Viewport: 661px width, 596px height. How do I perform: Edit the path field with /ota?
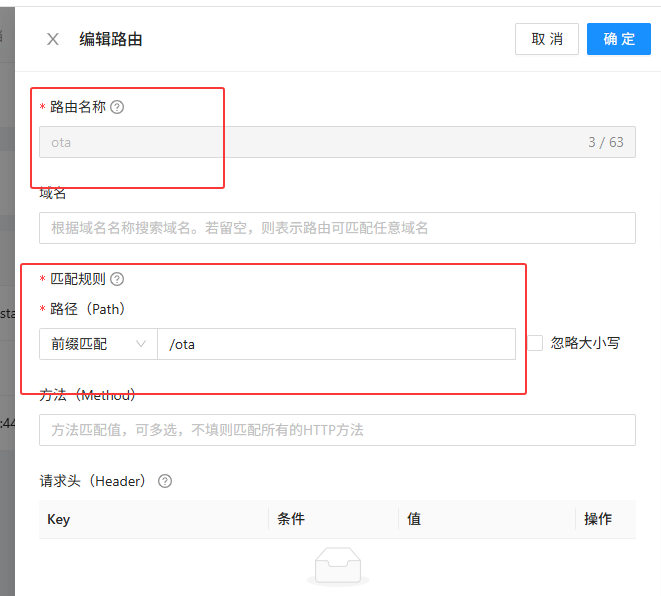tap(336, 344)
